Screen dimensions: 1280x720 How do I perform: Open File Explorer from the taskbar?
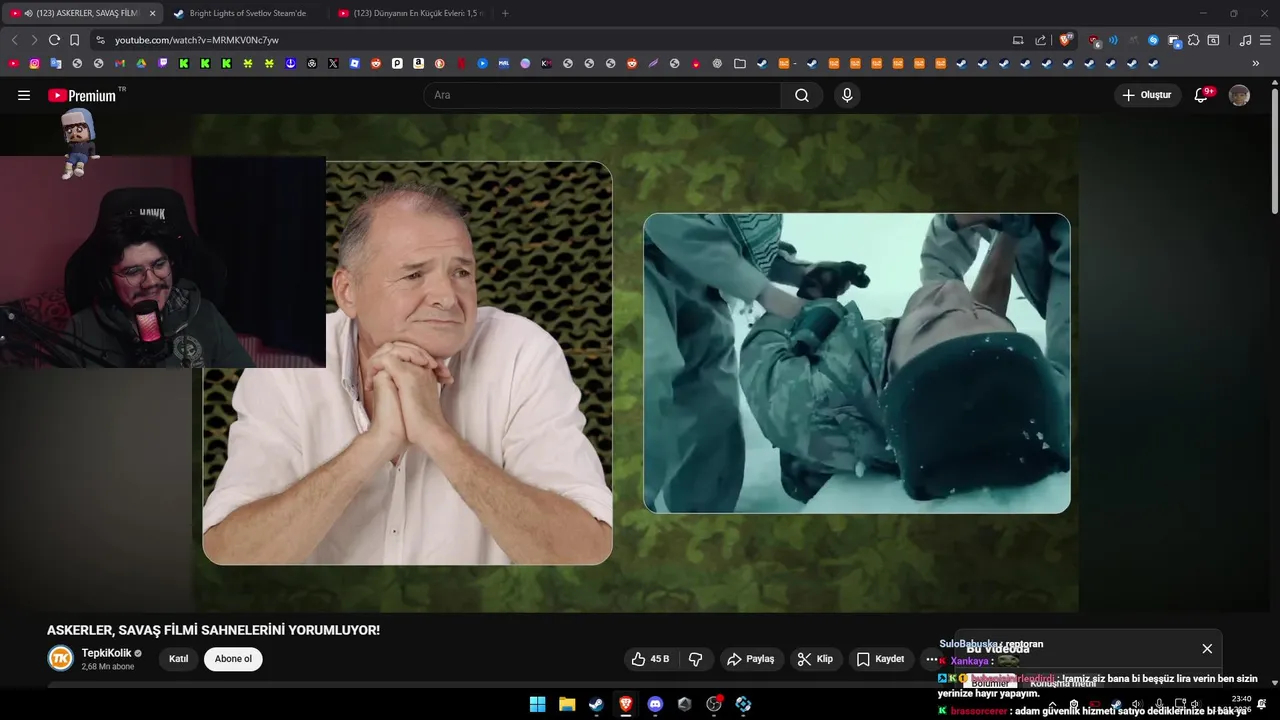(567, 704)
